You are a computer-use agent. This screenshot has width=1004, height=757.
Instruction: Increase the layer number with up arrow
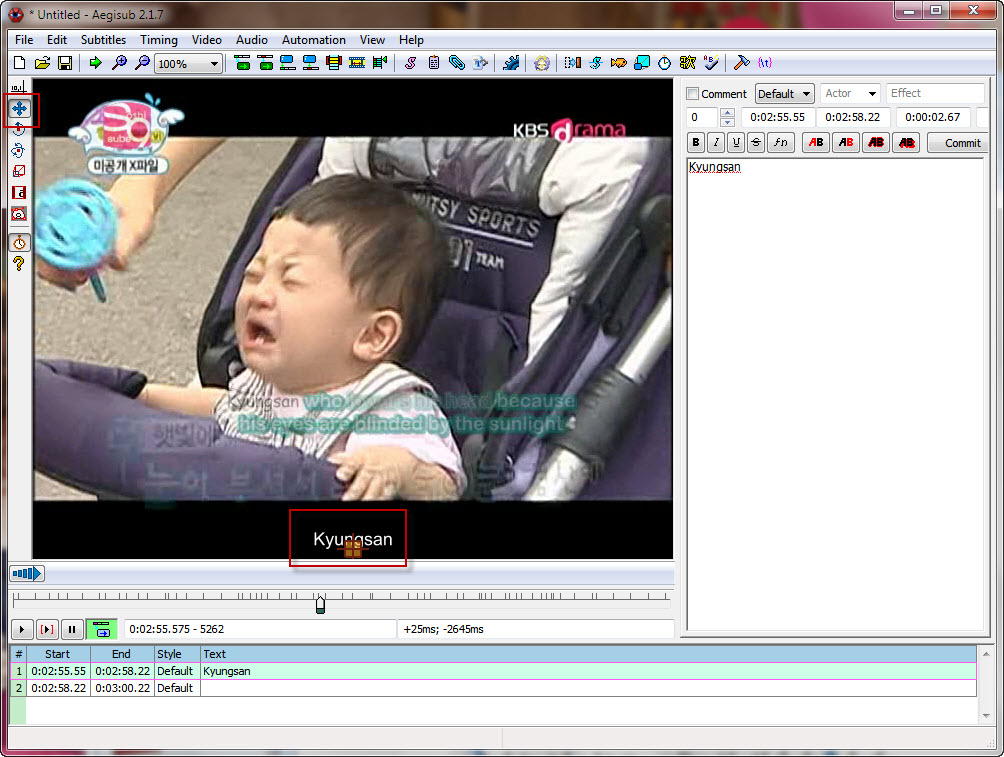(x=727, y=113)
